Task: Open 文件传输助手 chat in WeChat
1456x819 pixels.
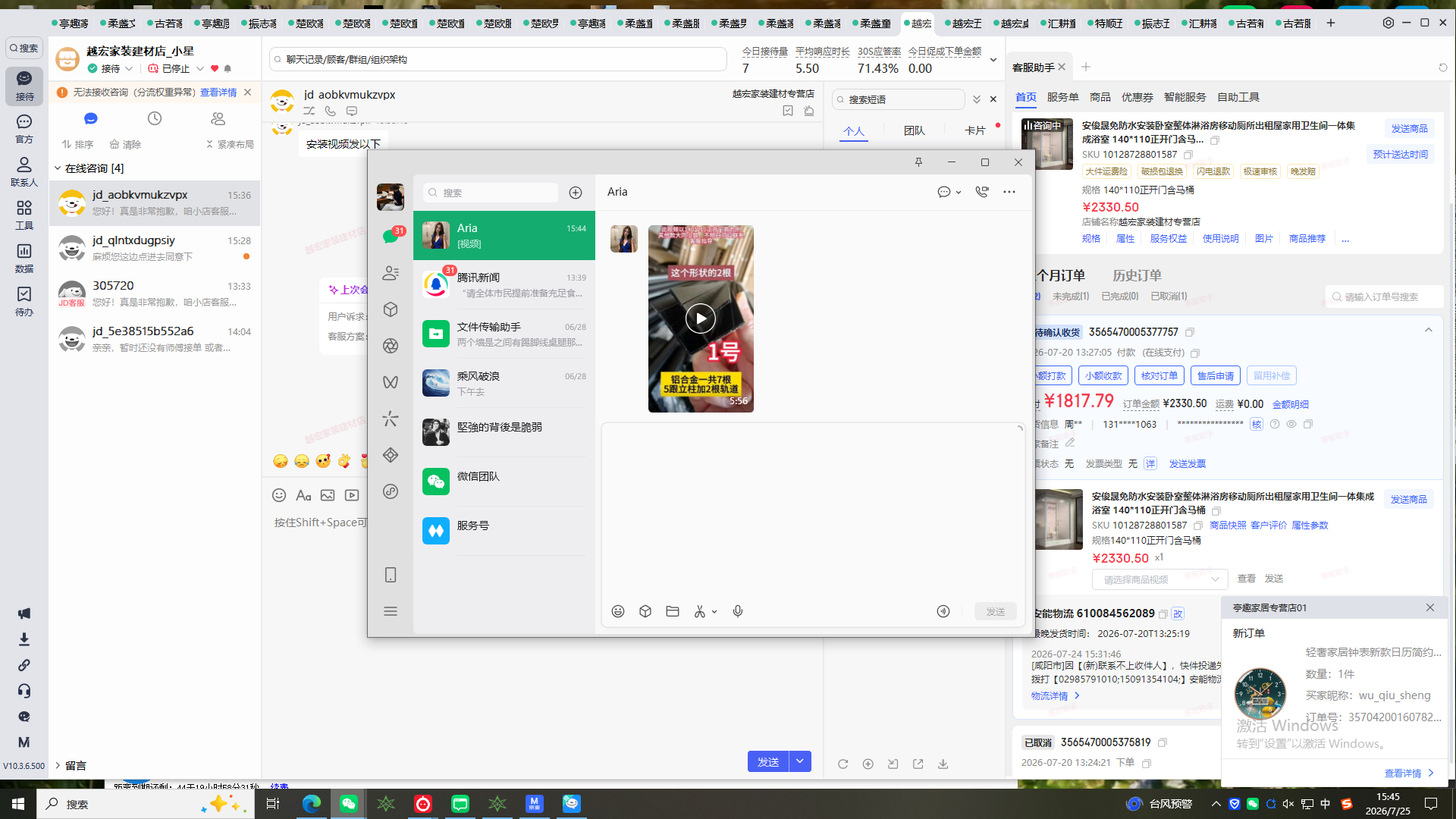Action: click(x=504, y=334)
